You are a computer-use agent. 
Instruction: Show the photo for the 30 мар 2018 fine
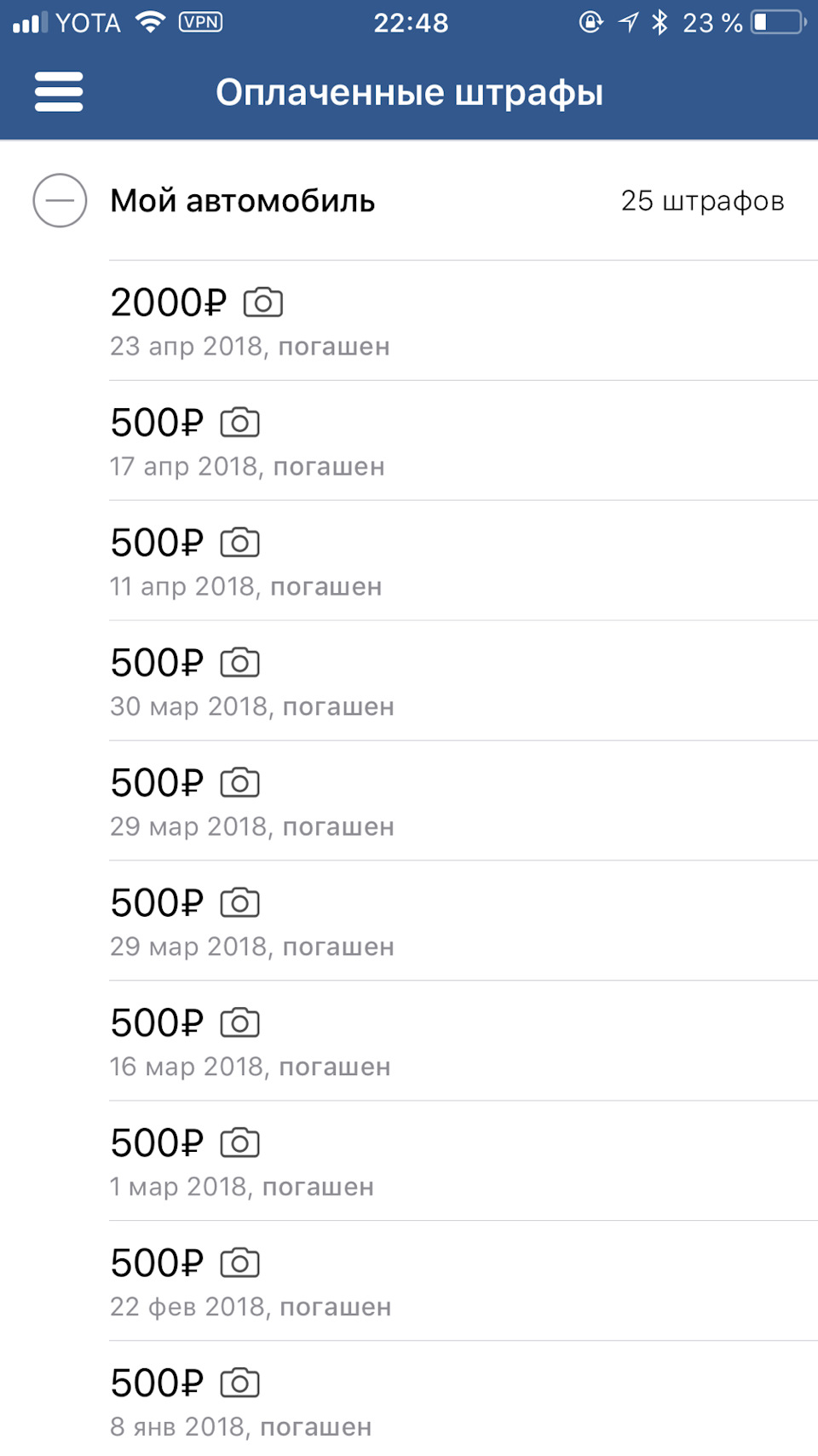click(240, 663)
